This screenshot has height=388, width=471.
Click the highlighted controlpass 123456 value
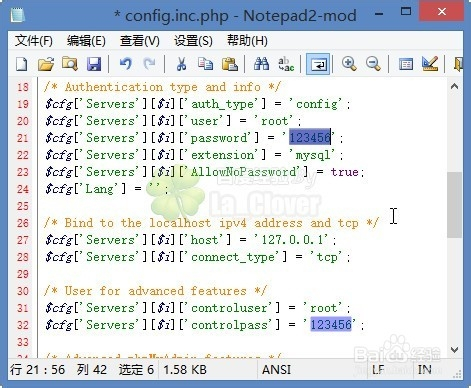tap(331, 324)
